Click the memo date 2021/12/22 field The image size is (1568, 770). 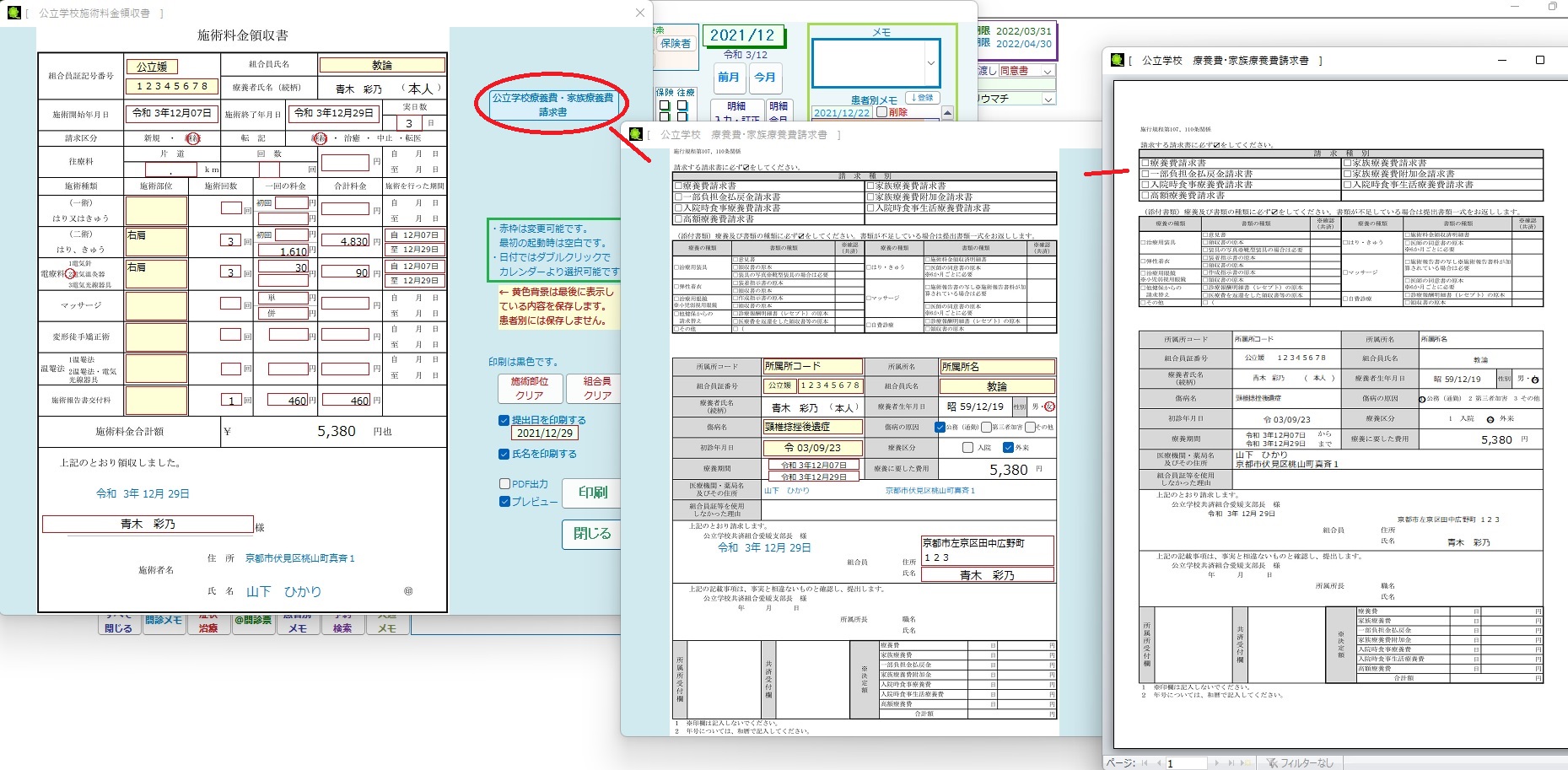click(841, 112)
